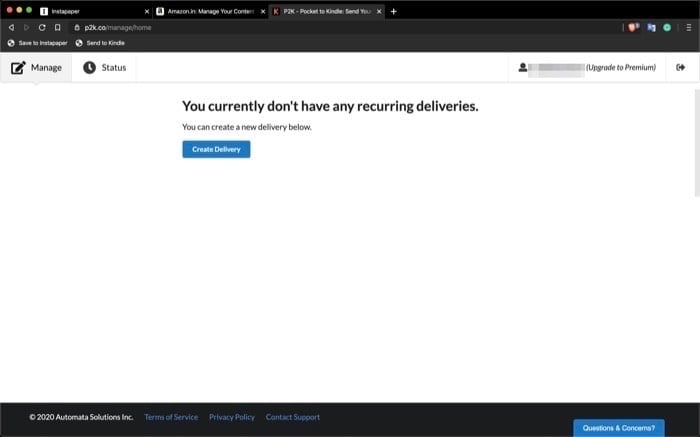
Task: Close the P2K tab
Action: tap(379, 12)
